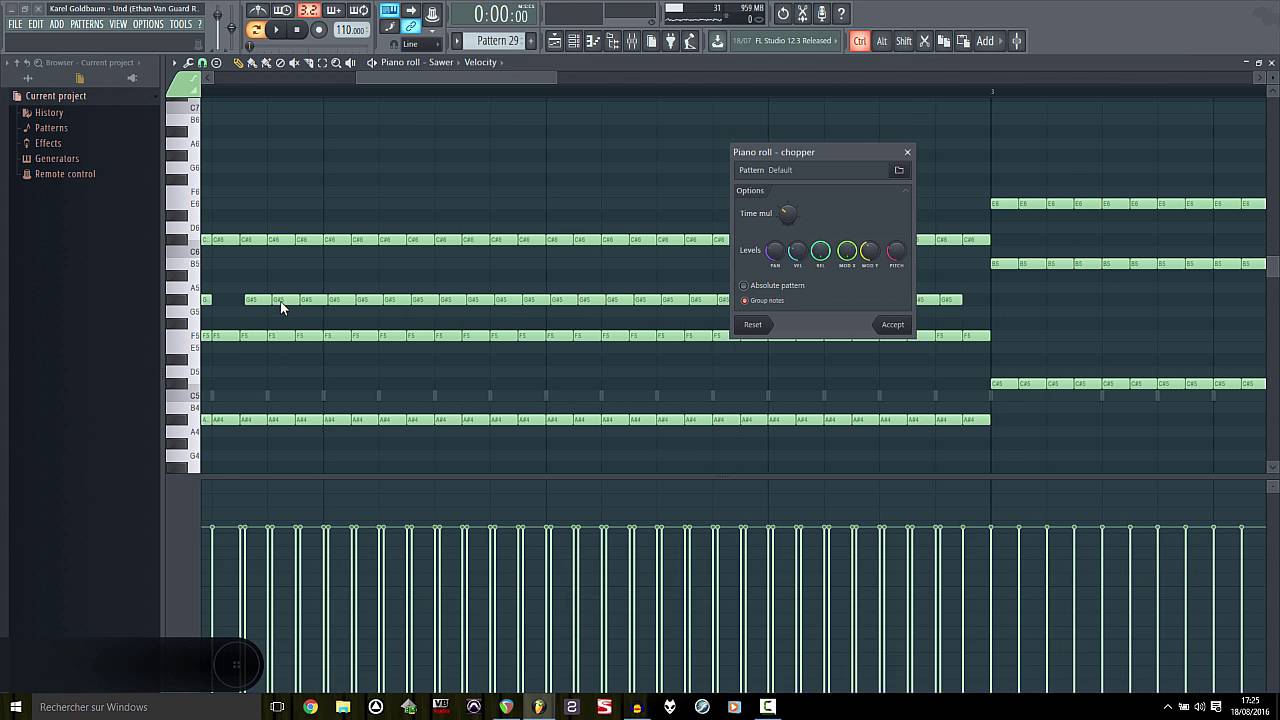Open the OPTIONS menu
This screenshot has width=1280, height=720.
click(x=148, y=24)
